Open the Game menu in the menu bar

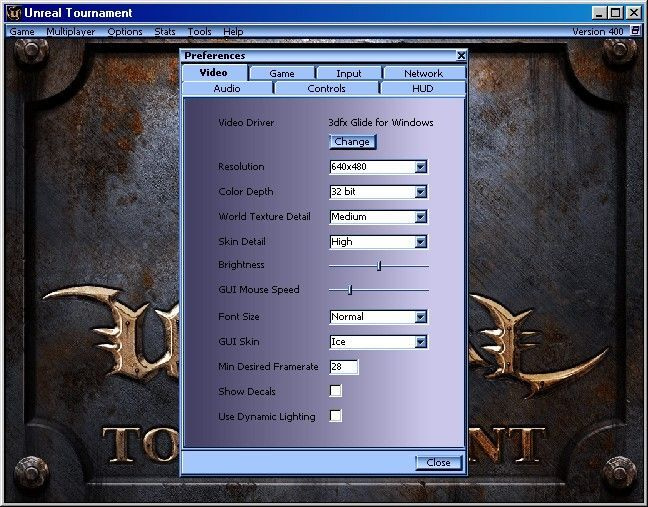(x=22, y=31)
